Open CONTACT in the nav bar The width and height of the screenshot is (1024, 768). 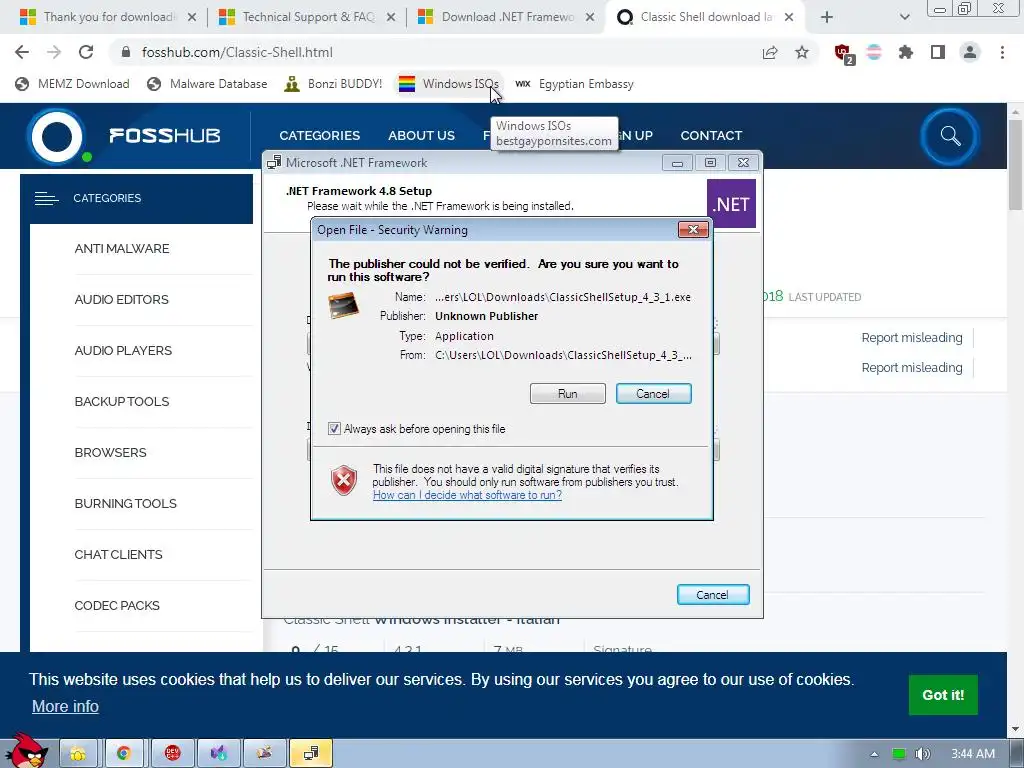click(711, 136)
